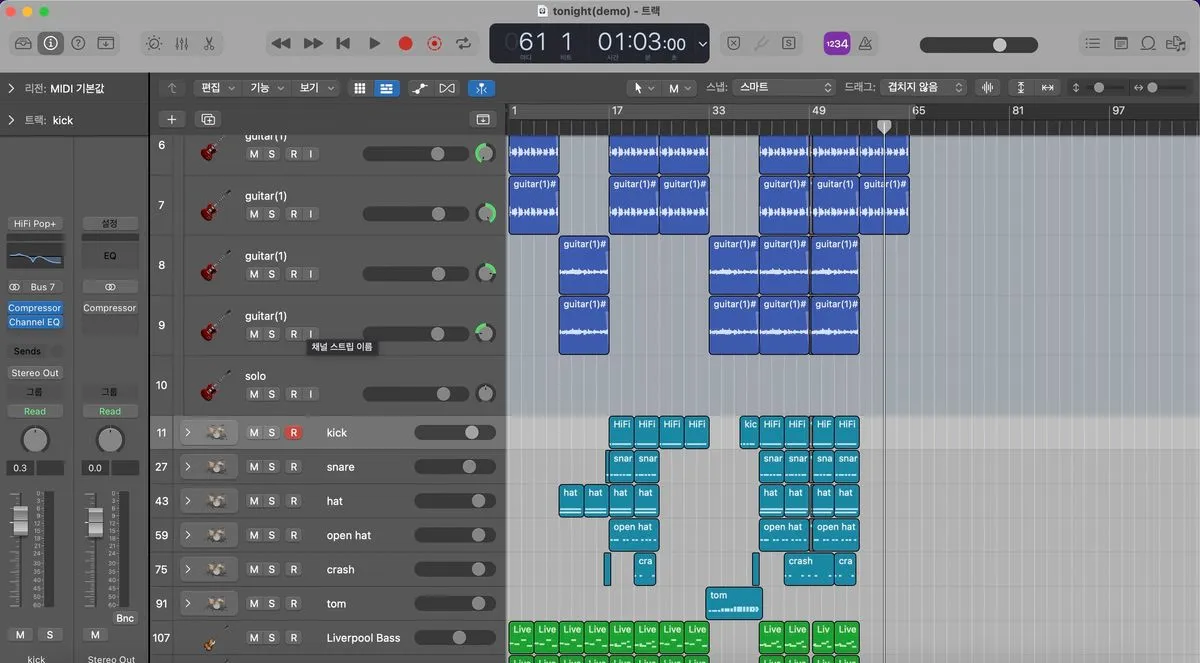Mute the Liverpool Bass track

[254, 638]
